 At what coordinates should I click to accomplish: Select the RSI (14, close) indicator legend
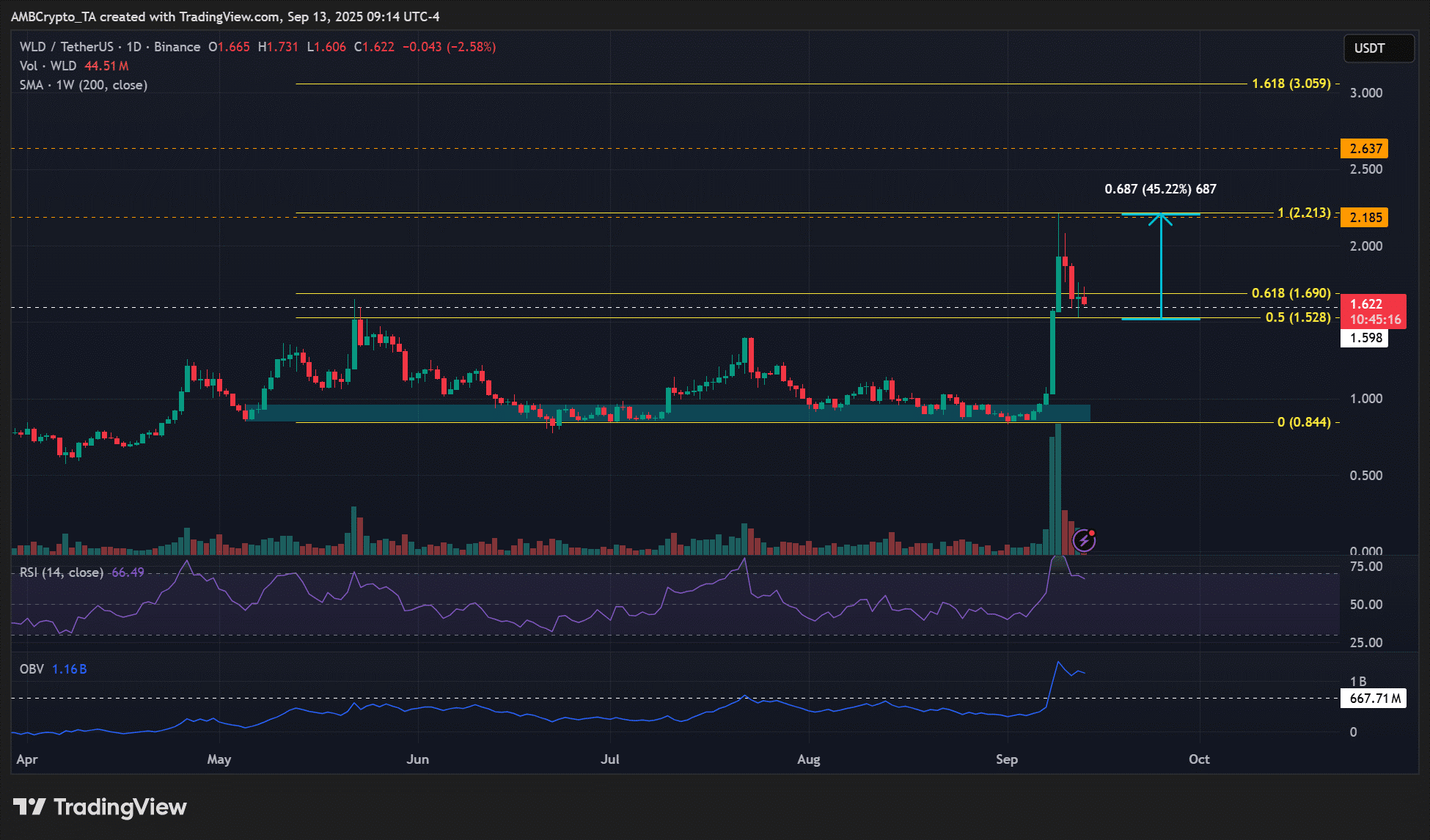click(62, 572)
